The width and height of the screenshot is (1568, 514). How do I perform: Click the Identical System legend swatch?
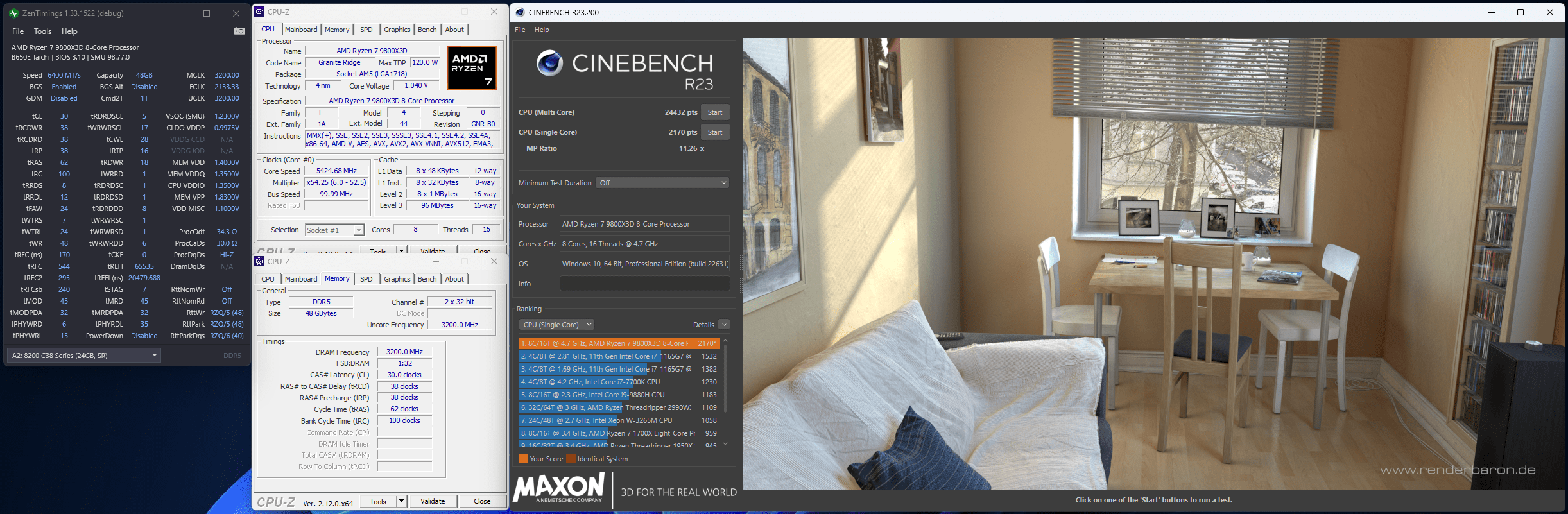[571, 459]
